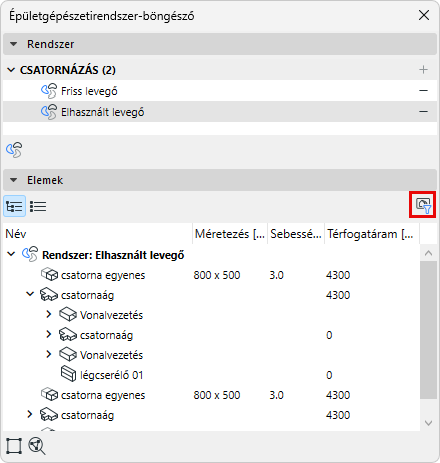This screenshot has width=440, height=463.
Task: Click the expanded csatornaág branch icon
Action: (x=49, y=295)
